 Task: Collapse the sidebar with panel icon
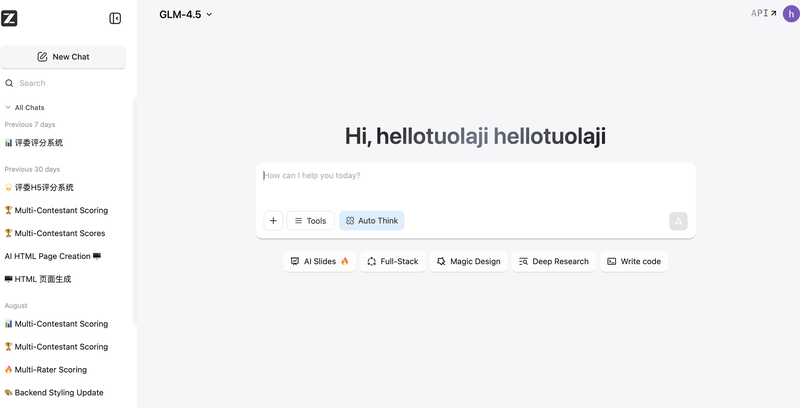coord(115,18)
